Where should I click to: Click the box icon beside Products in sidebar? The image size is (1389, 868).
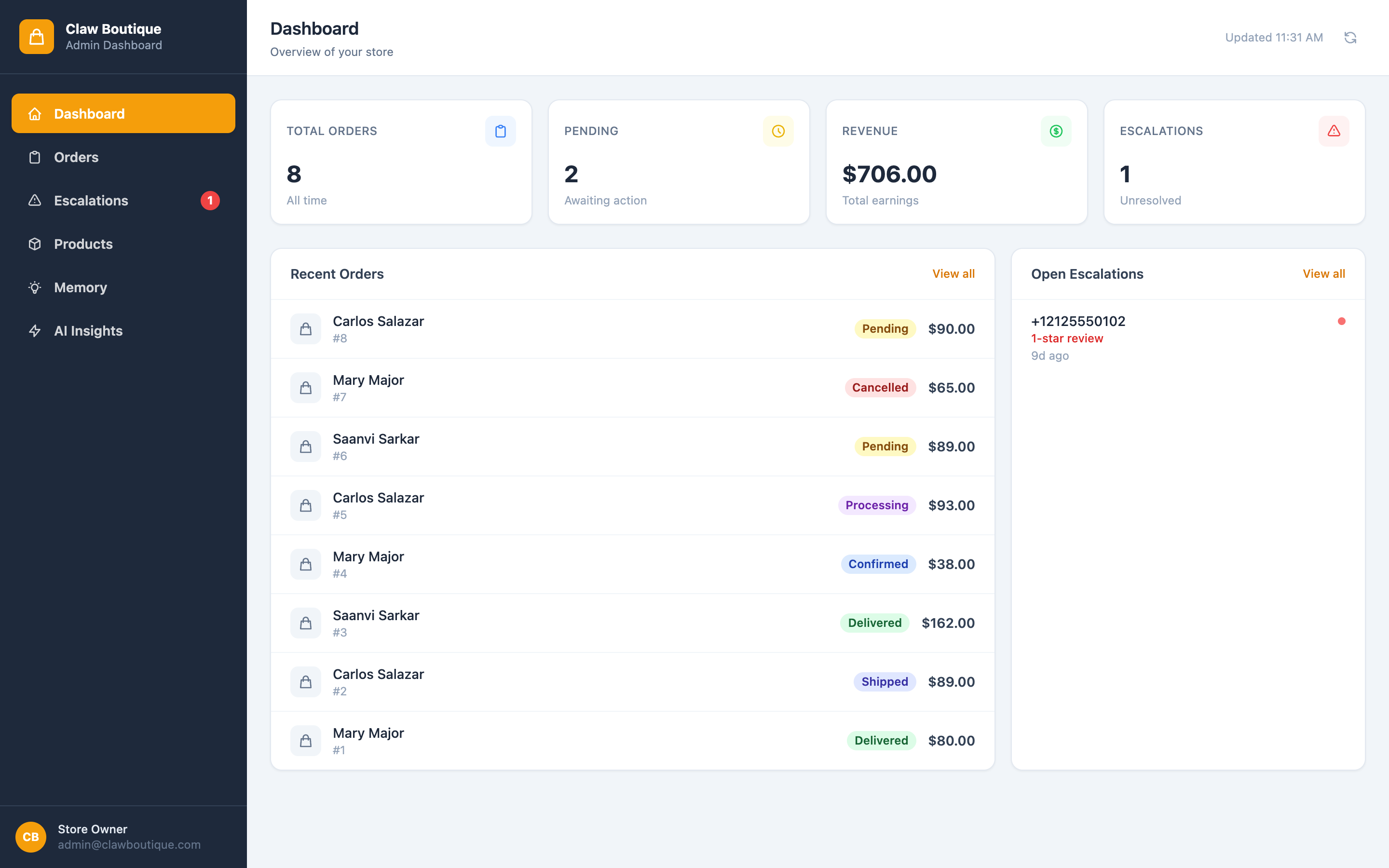(35, 244)
